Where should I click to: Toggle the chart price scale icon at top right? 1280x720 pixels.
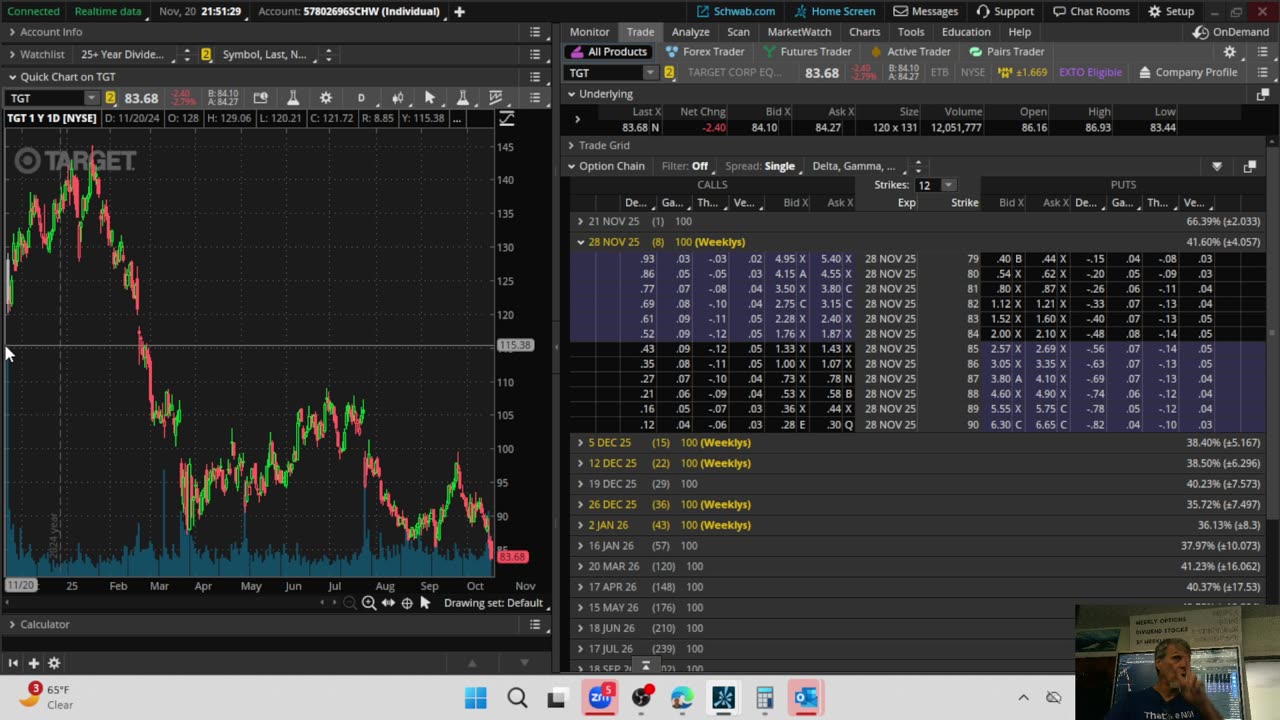tap(507, 119)
